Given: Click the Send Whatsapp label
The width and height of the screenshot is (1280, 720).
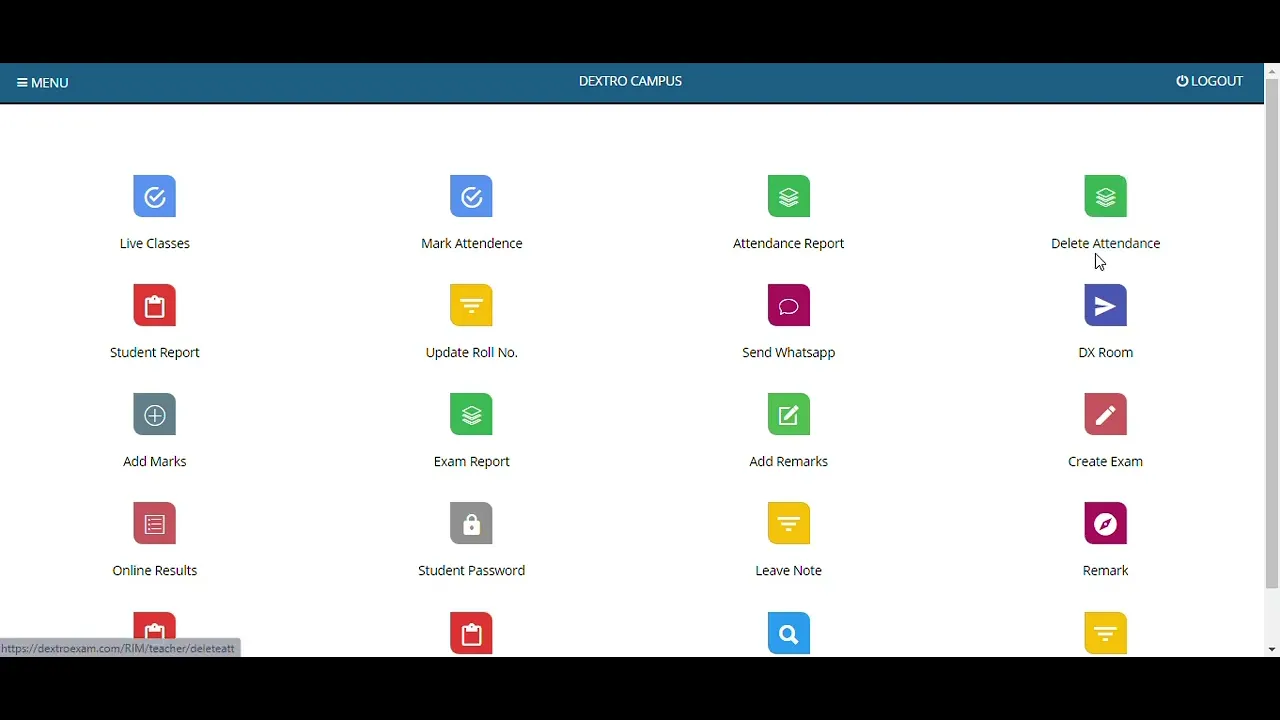Looking at the screenshot, I should (x=789, y=353).
